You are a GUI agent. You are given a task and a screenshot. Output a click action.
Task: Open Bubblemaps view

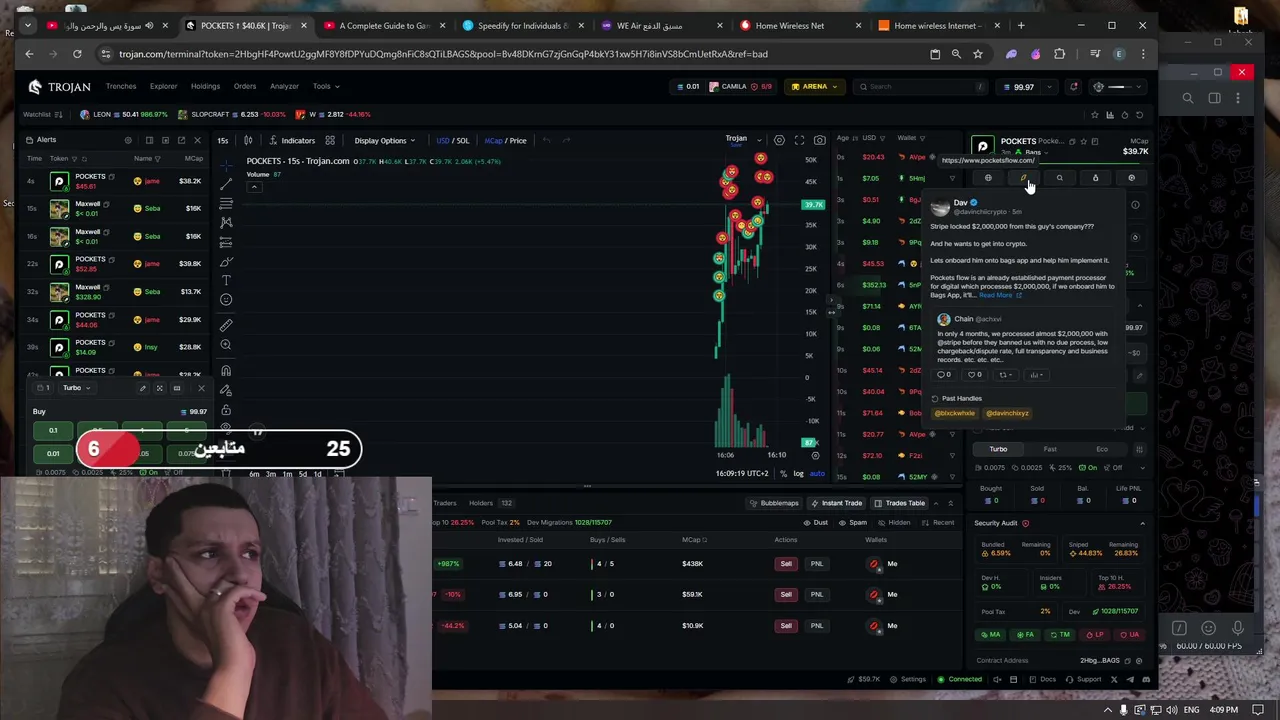point(776,503)
